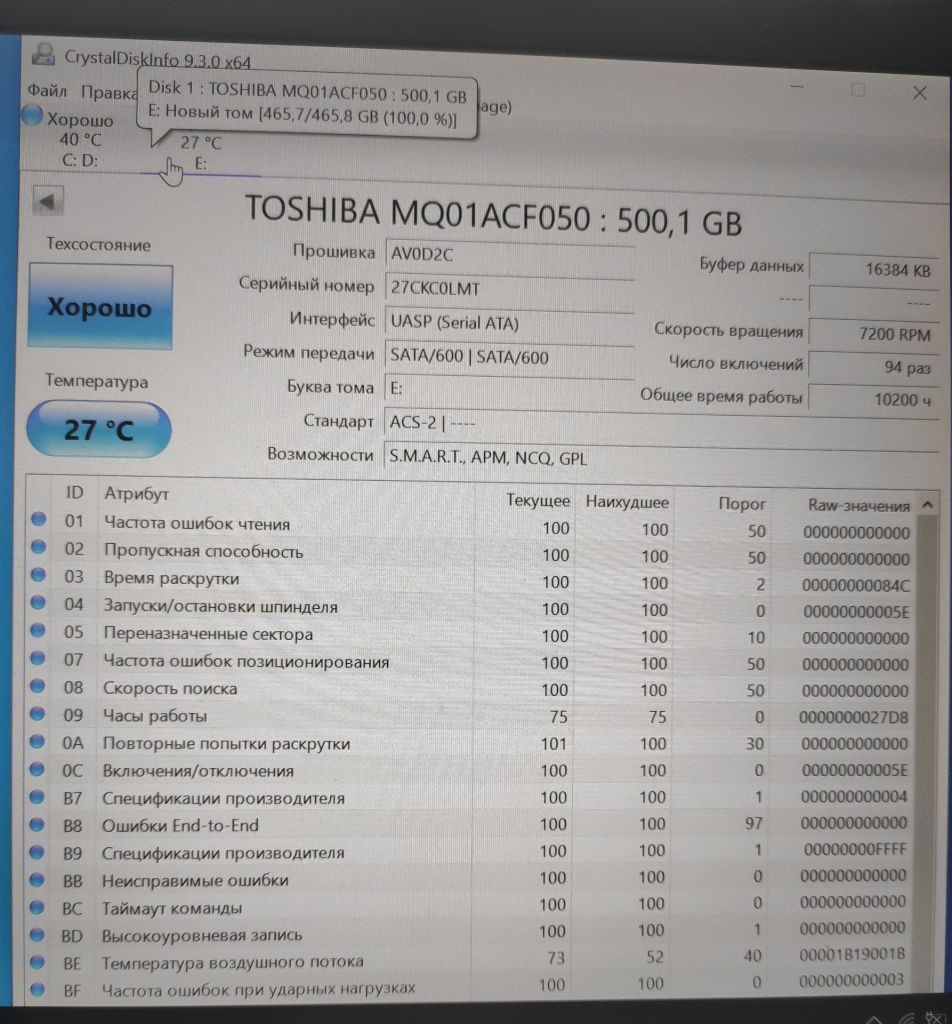Select the Ошибки End-to-End row
952x1024 pixels.
[471, 824]
